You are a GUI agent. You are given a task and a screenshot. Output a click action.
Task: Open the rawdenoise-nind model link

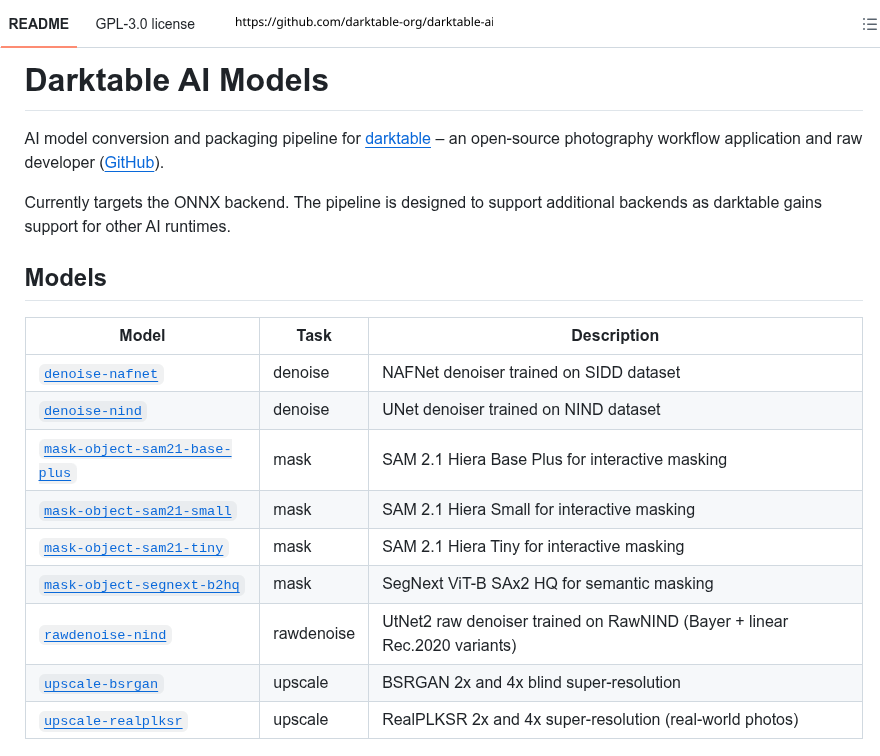click(105, 635)
